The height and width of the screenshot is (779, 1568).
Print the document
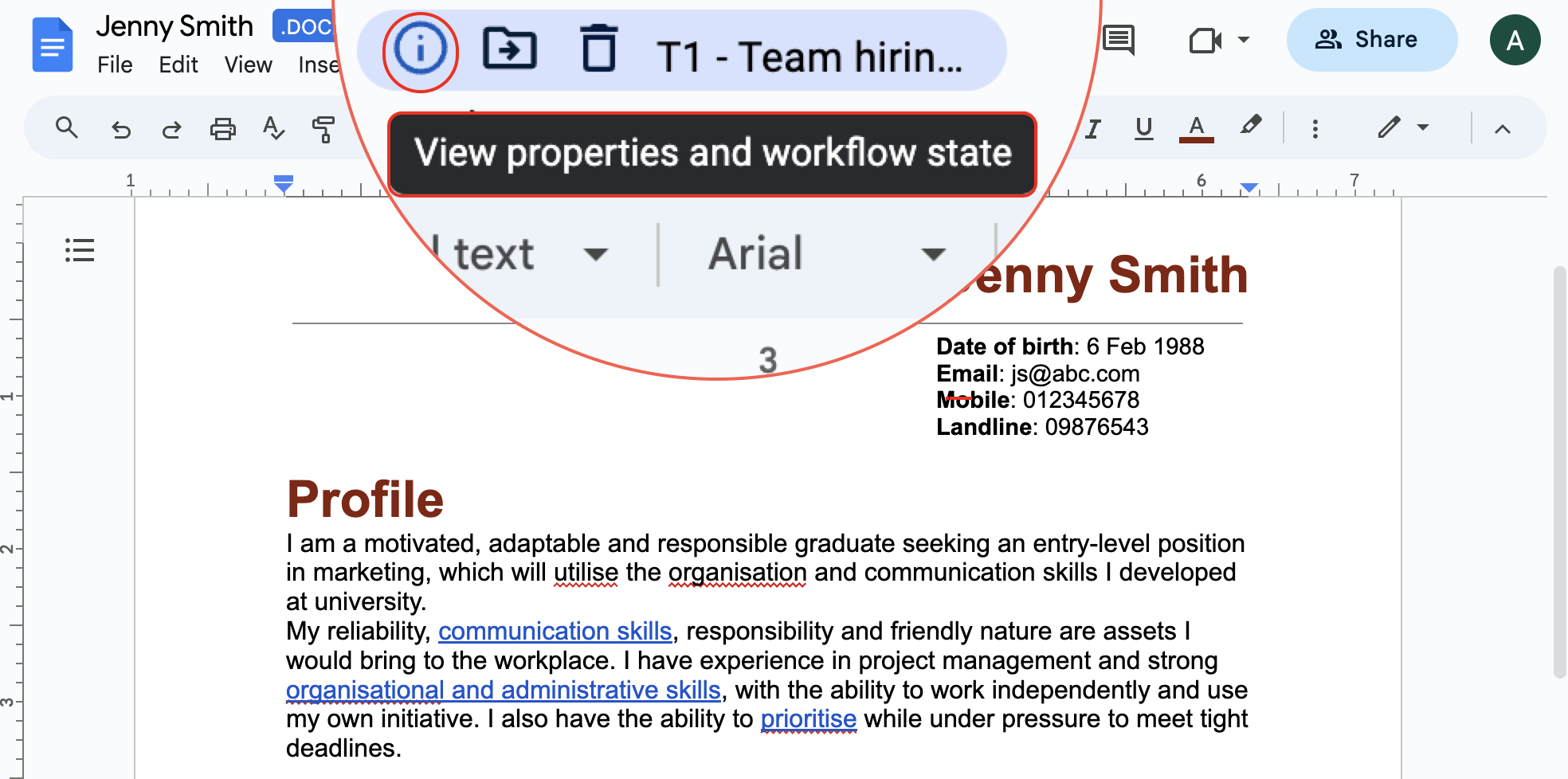pos(222,129)
